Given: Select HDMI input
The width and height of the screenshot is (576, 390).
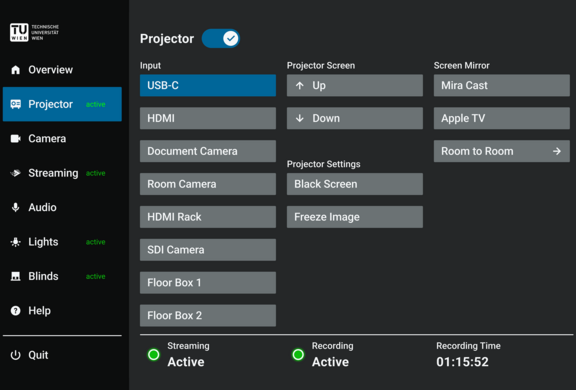Looking at the screenshot, I should 208,118.
